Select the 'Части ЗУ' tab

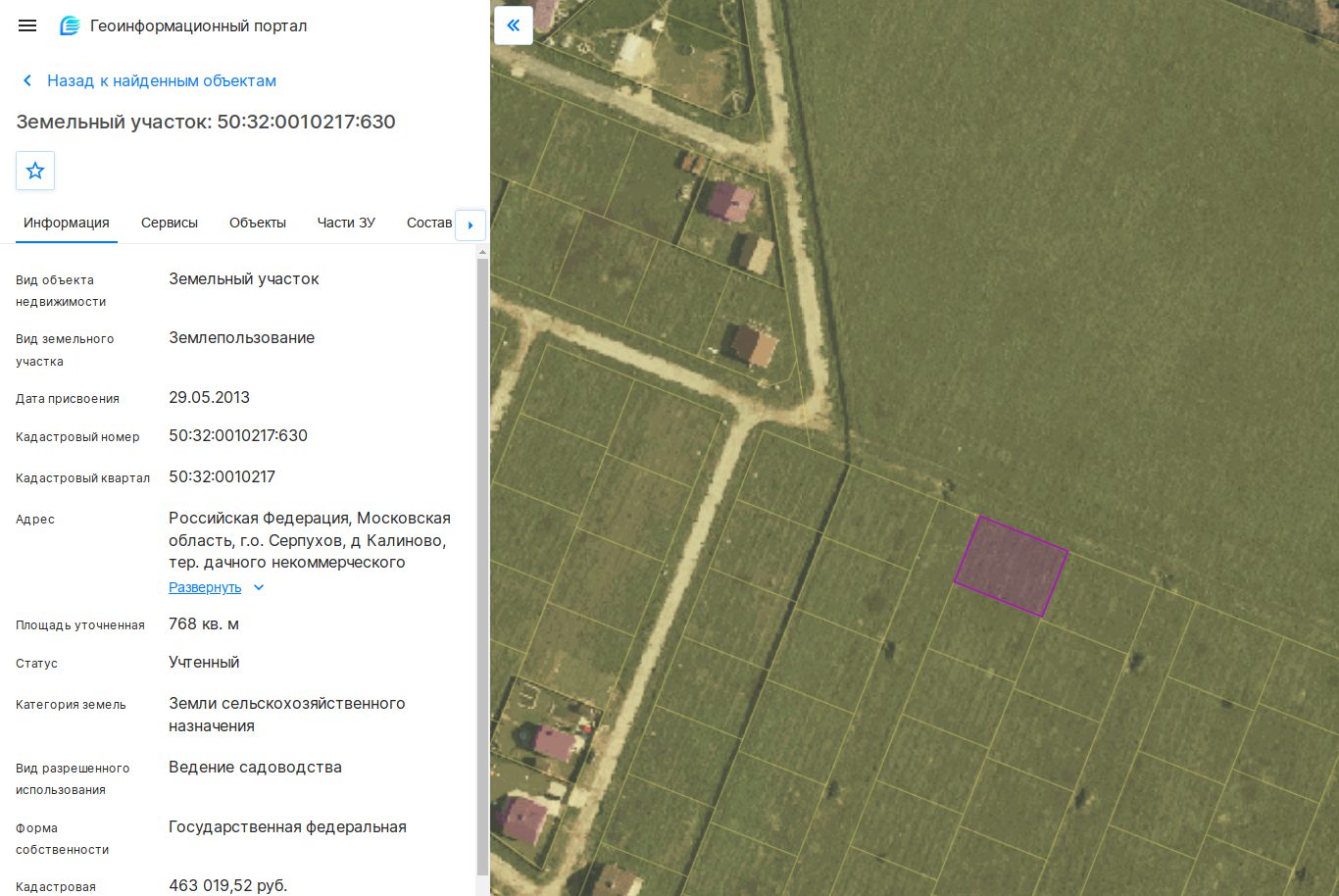click(x=346, y=223)
